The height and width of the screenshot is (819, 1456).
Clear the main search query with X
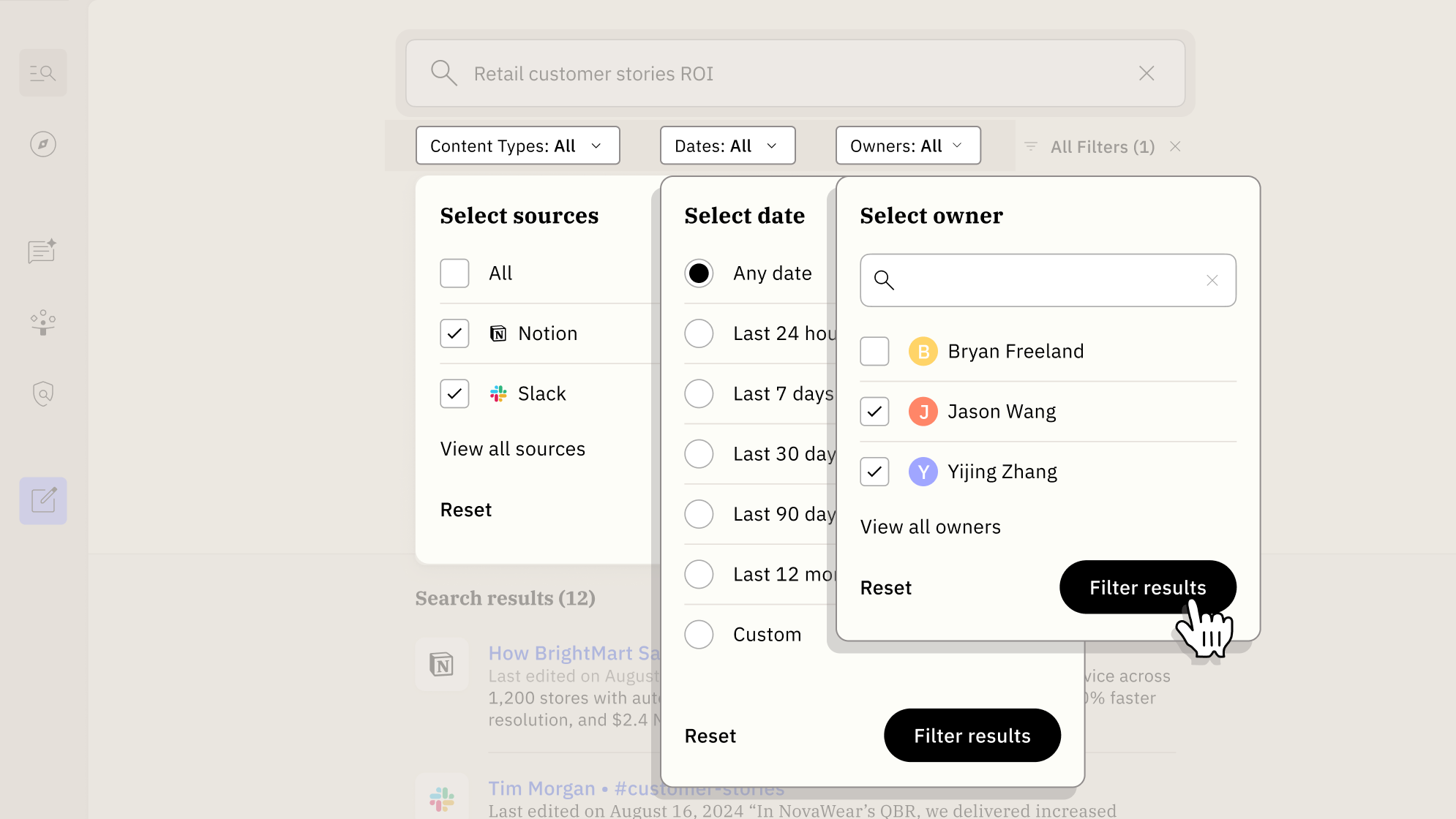(1147, 73)
